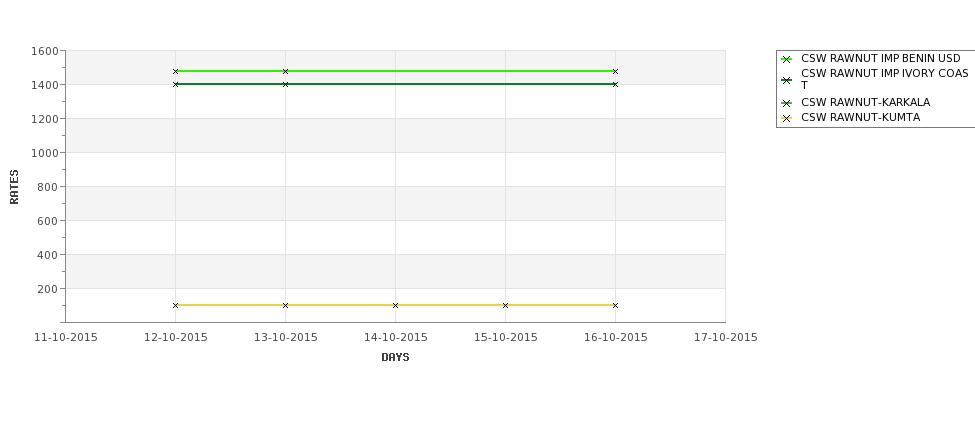Viewport: 975px width, 429px height.
Task: Click the IVORY COAST legend marker icon
Action: pos(787,80)
